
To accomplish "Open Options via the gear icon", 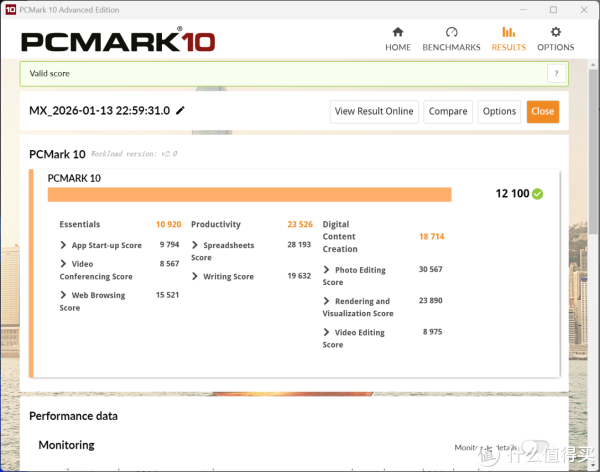I will pos(555,32).
